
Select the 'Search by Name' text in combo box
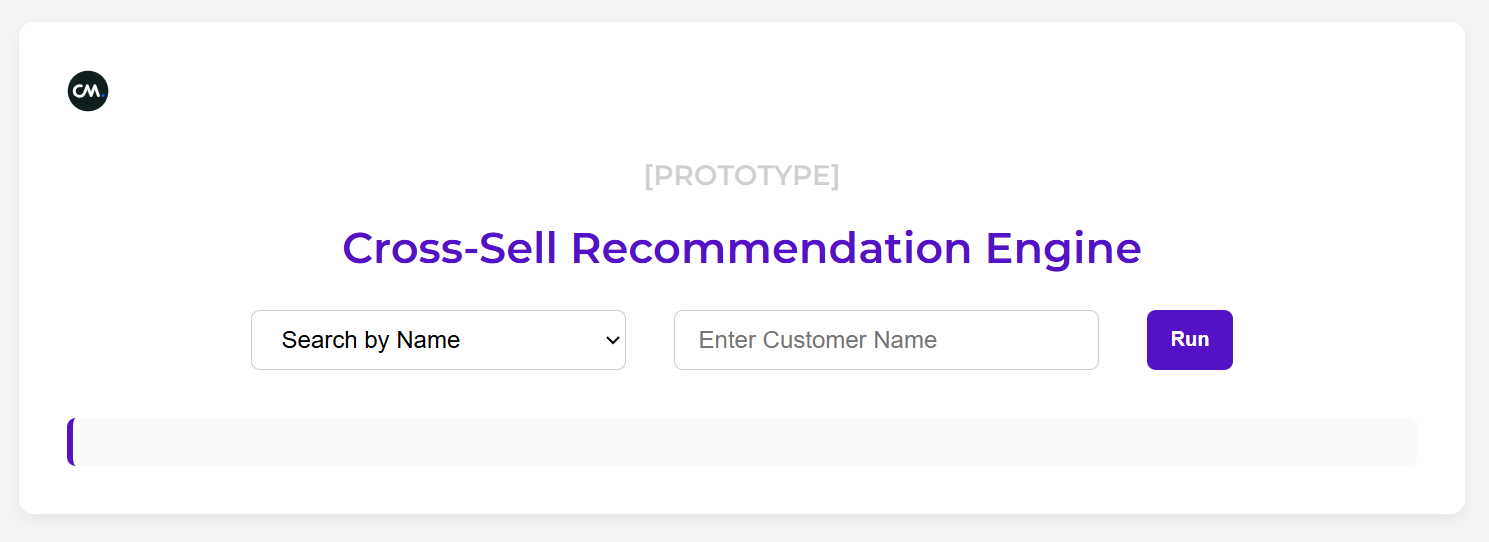coord(371,340)
